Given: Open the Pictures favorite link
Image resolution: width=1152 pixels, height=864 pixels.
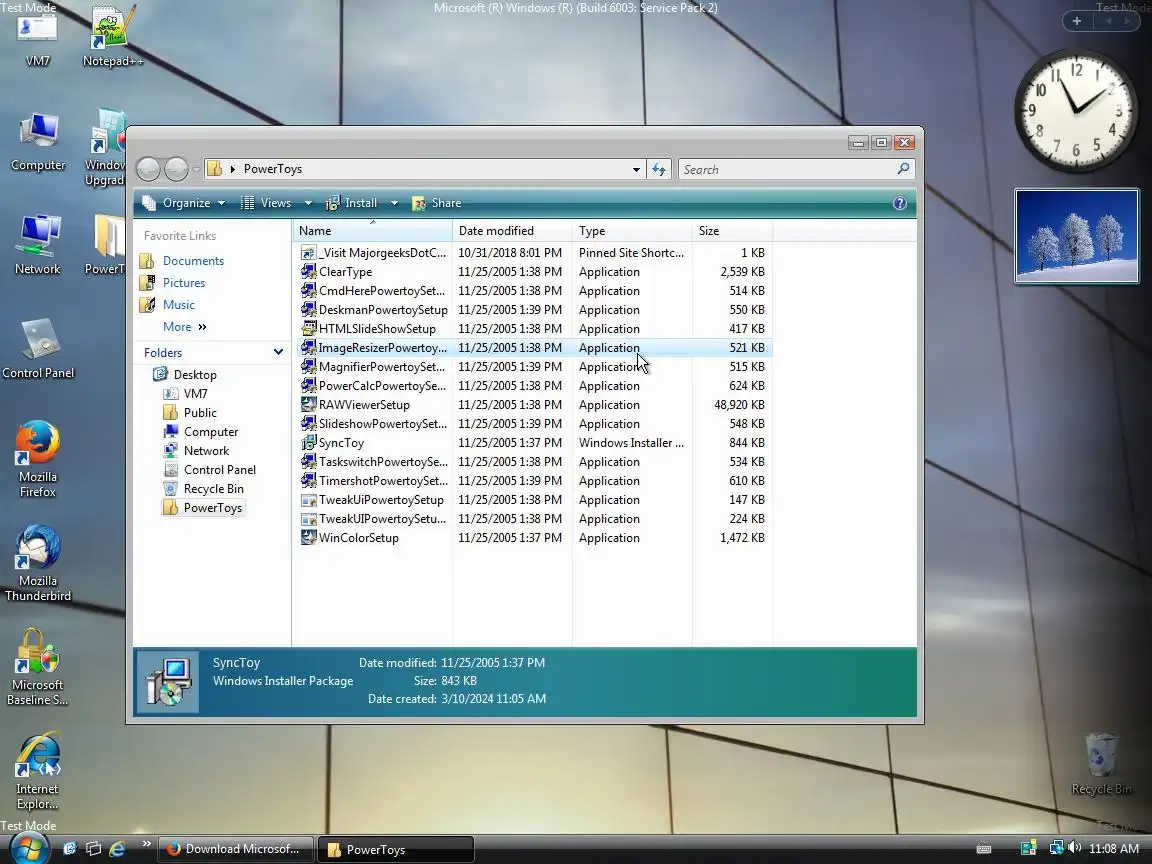Looking at the screenshot, I should click(184, 283).
